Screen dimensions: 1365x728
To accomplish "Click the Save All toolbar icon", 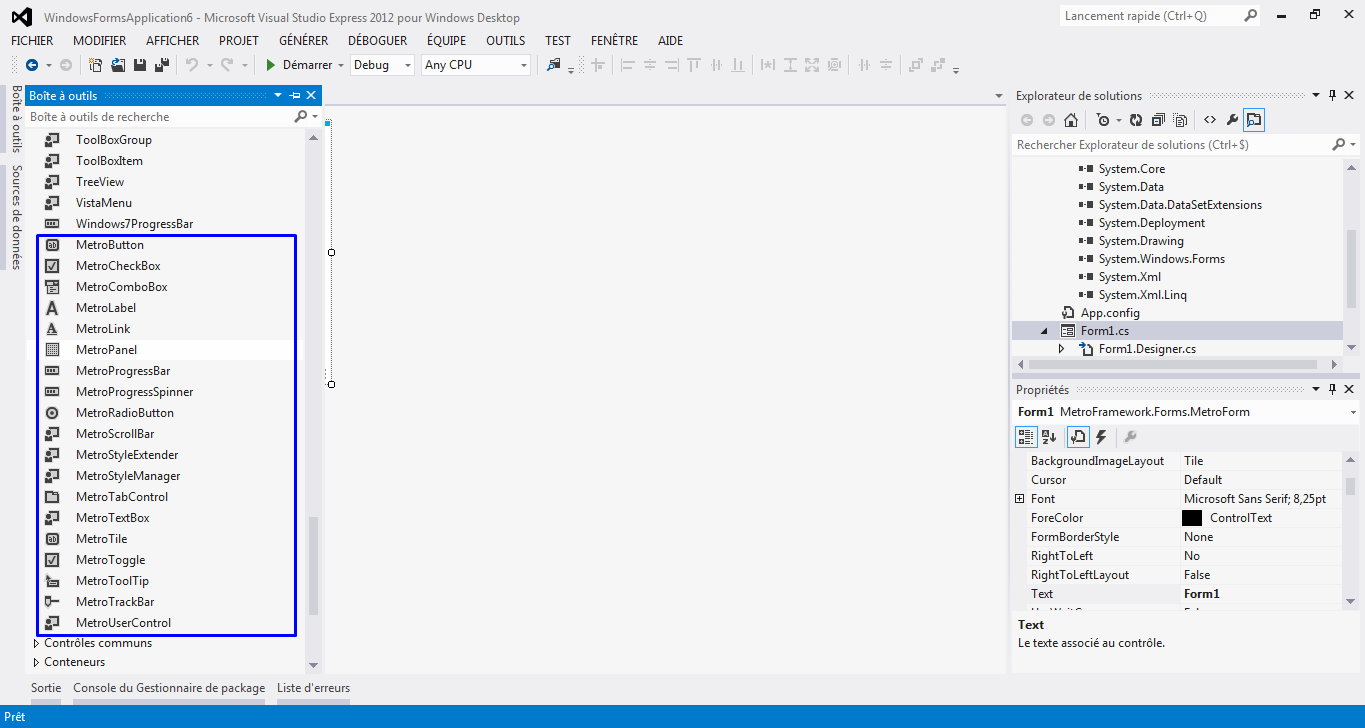I will coord(161,65).
